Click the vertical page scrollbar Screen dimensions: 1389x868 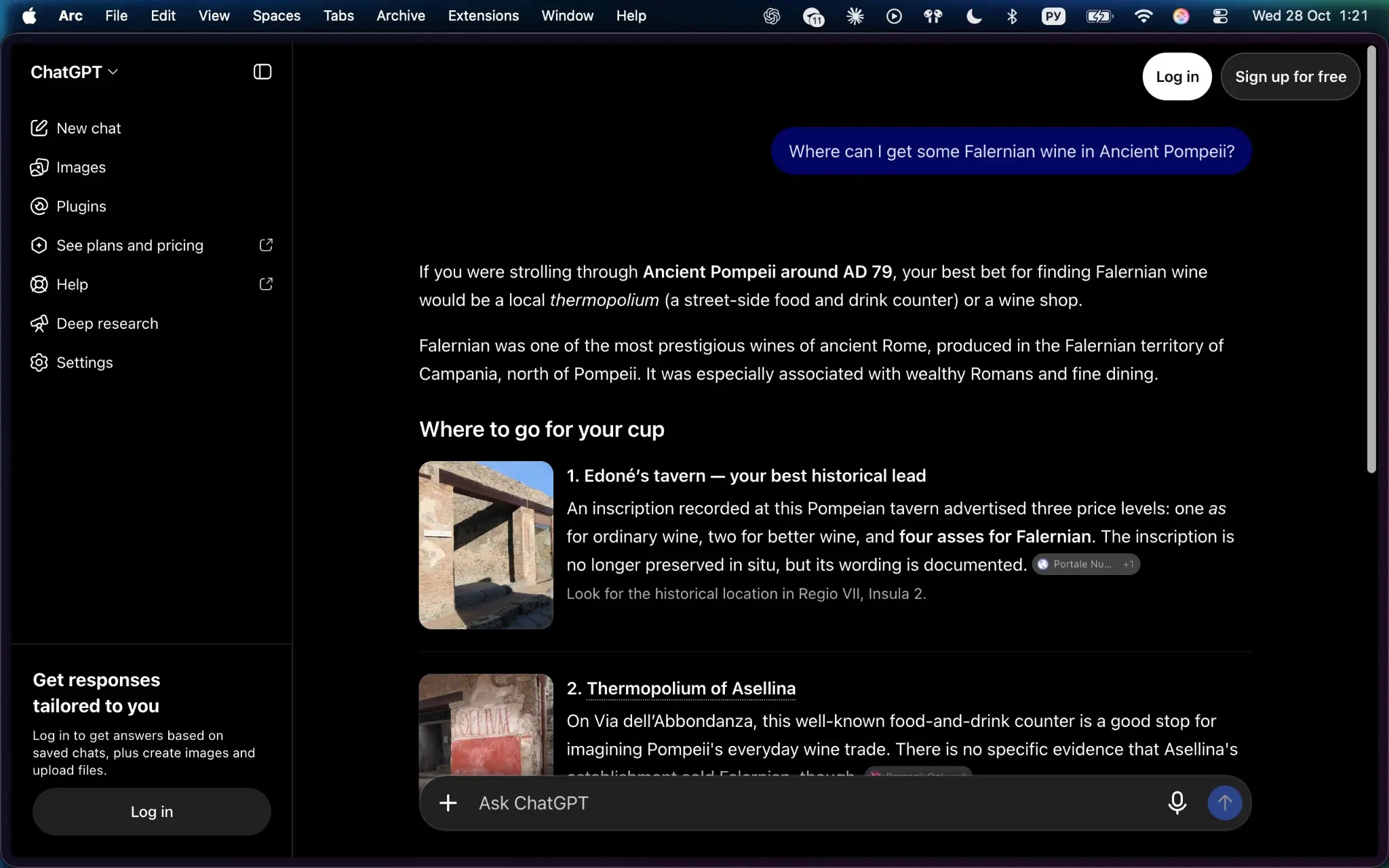(x=1371, y=259)
